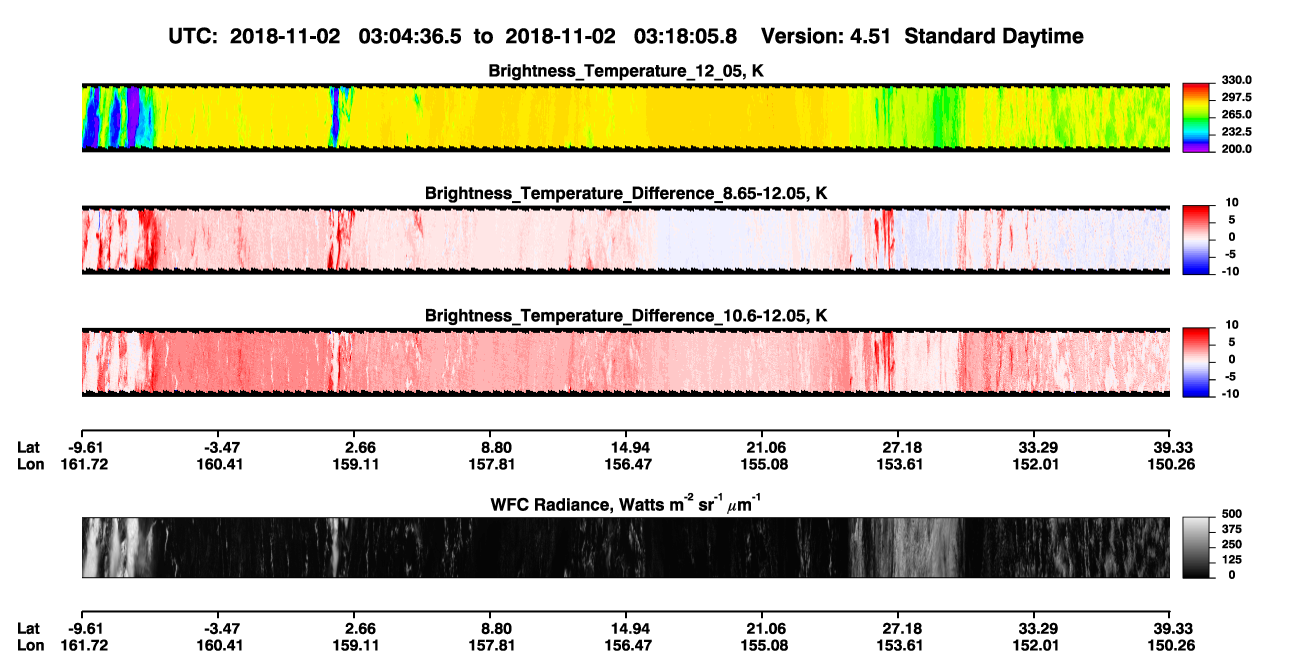Click Lat 27.18 tick label above WFC plot

click(898, 447)
